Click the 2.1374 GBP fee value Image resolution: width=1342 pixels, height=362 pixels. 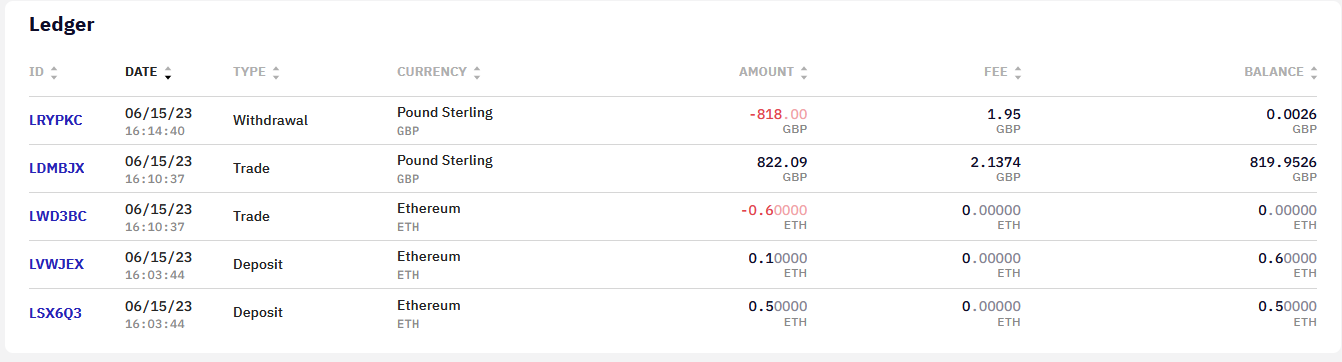click(994, 161)
